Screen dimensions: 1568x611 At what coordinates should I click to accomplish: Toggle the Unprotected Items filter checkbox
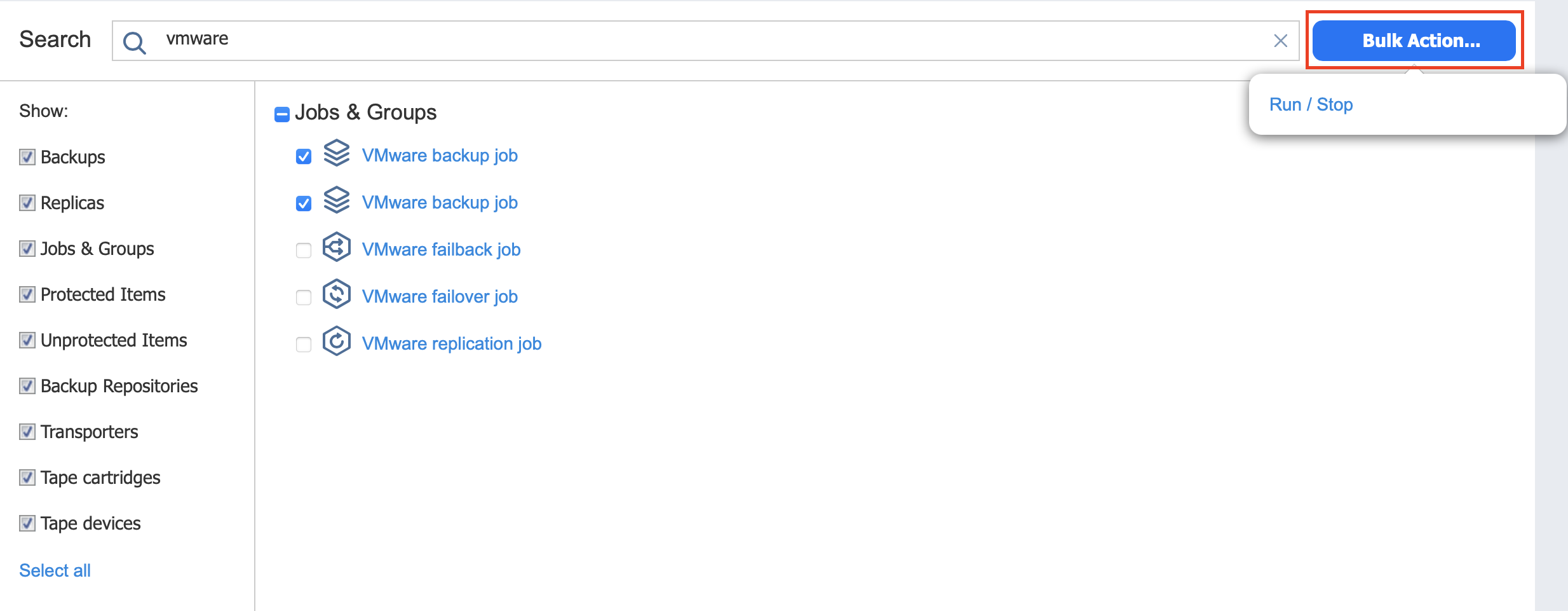[27, 340]
